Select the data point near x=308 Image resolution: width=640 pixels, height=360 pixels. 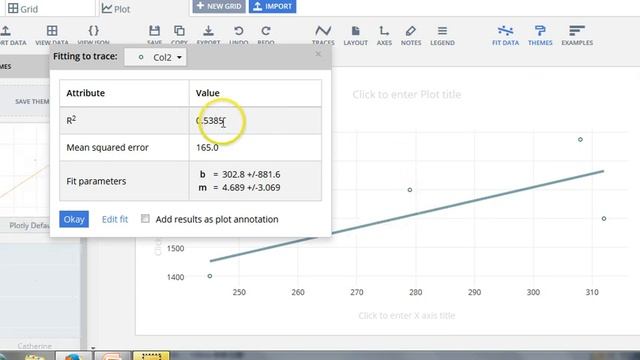point(580,140)
